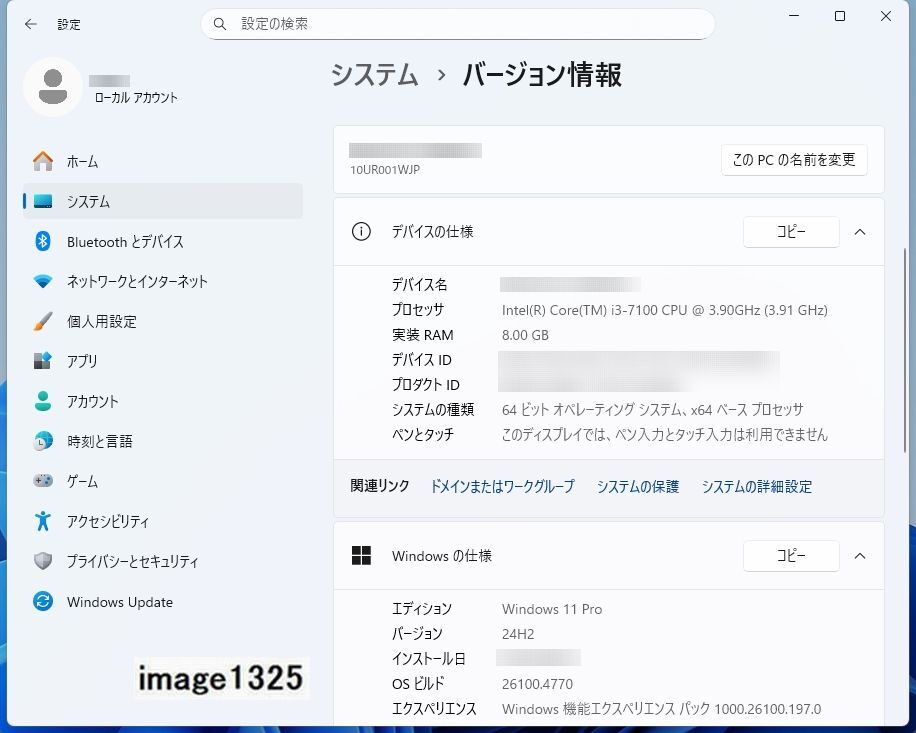Collapse the Windows の仕様 section

pyautogui.click(x=859, y=555)
